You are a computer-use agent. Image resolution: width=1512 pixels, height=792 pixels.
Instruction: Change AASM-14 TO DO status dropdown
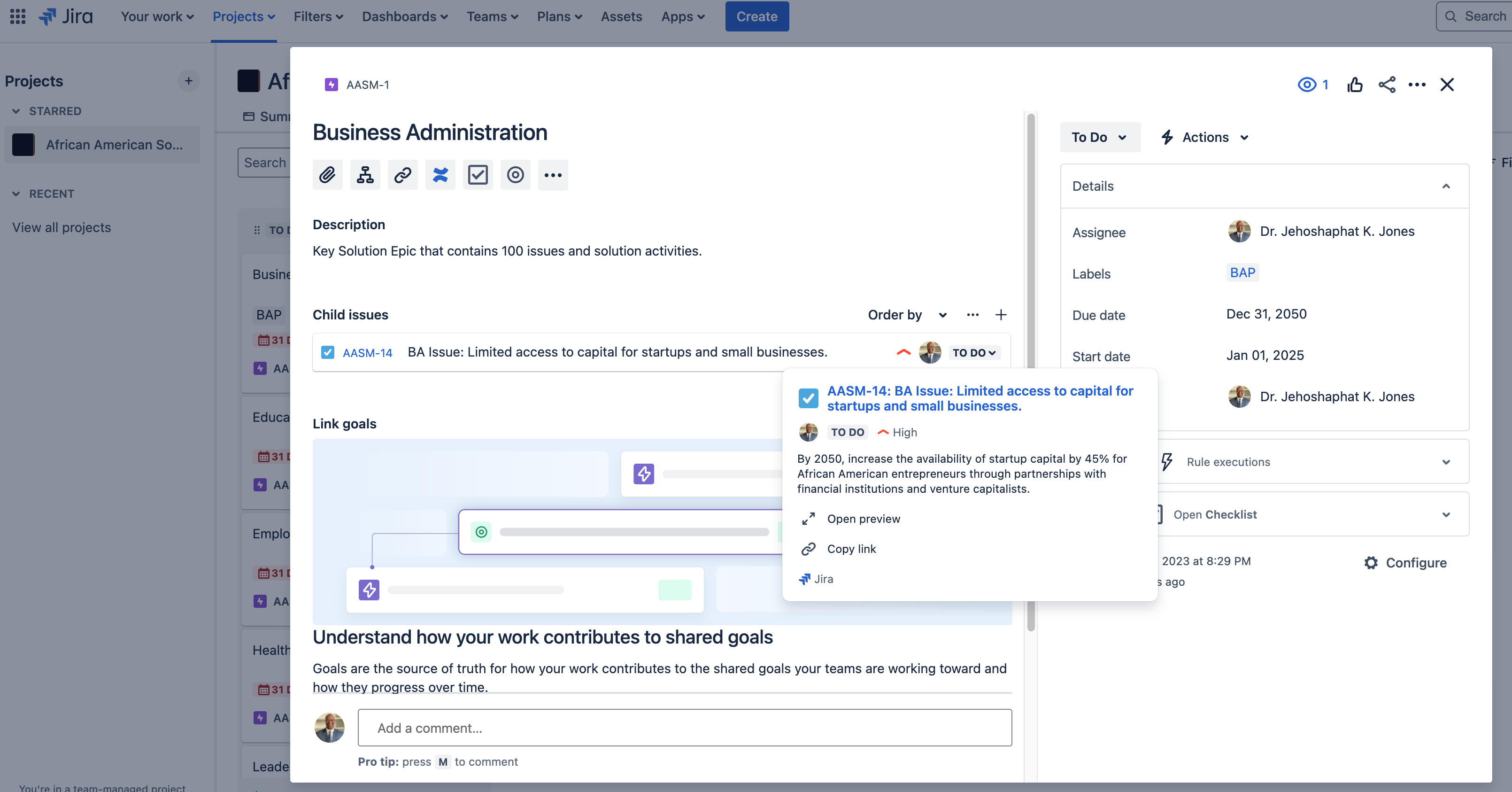pos(974,353)
